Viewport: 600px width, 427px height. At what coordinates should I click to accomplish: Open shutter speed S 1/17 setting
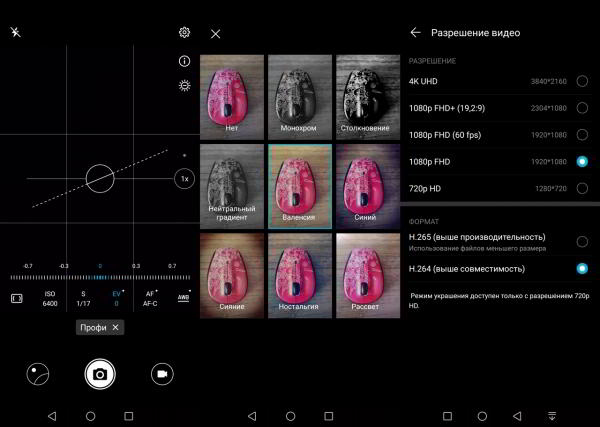(83, 297)
